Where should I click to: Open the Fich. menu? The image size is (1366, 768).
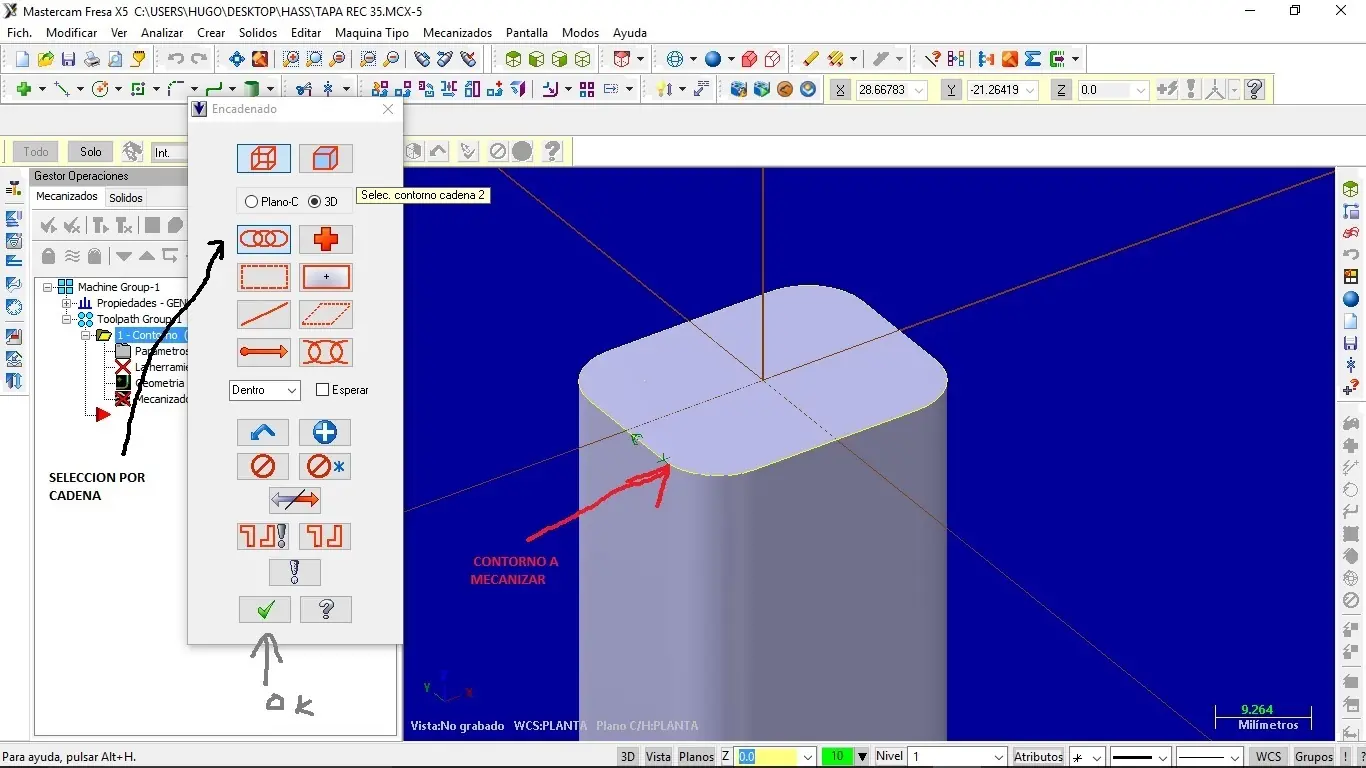(20, 33)
